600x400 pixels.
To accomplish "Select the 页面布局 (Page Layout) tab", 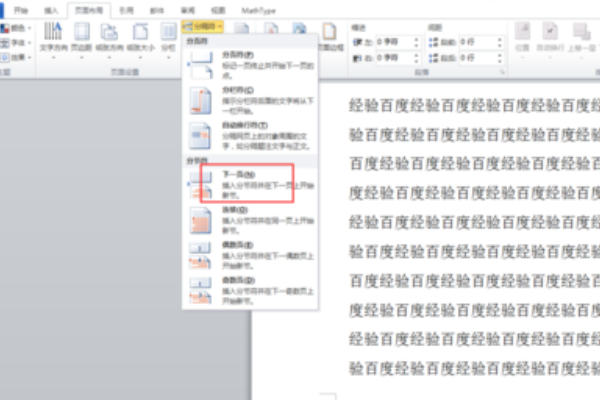I will pyautogui.click(x=89, y=10).
